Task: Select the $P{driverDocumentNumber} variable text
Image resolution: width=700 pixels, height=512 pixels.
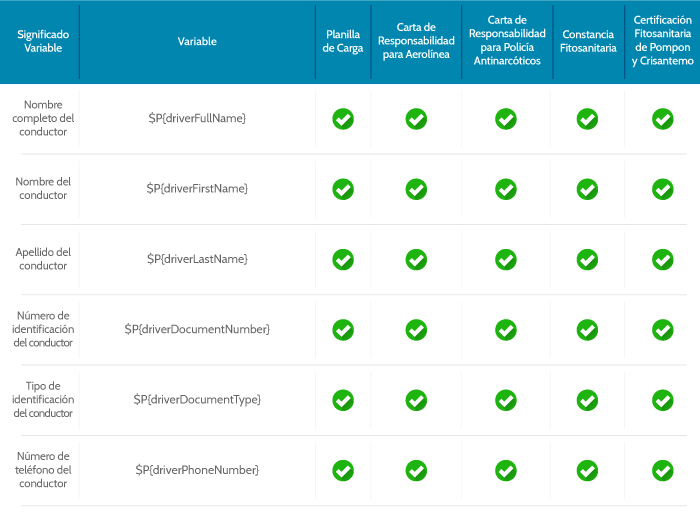Action: pos(197,329)
